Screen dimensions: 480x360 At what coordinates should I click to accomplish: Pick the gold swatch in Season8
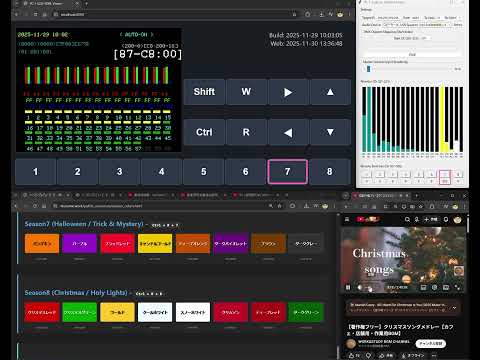pyautogui.click(x=117, y=312)
